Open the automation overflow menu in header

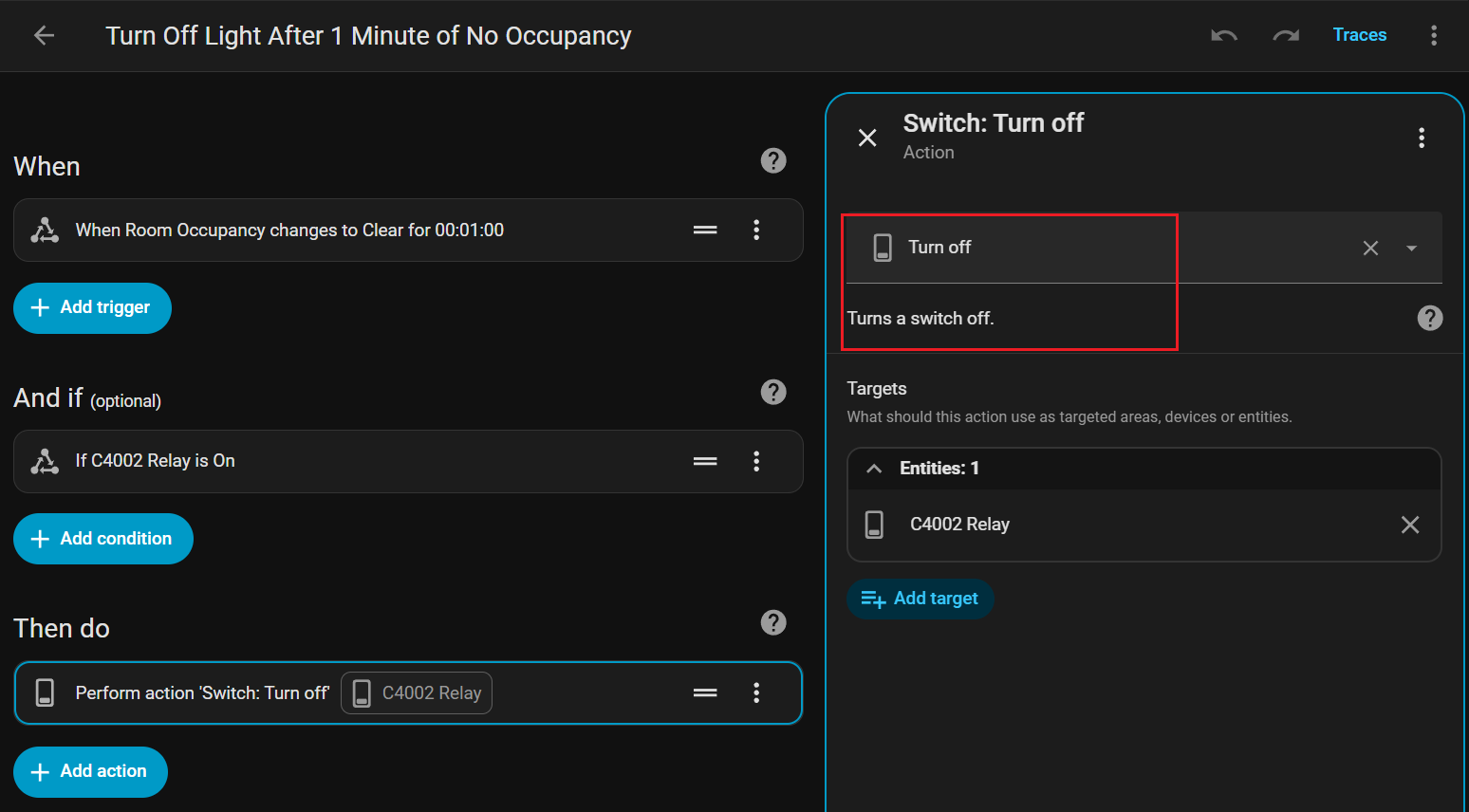[x=1433, y=36]
